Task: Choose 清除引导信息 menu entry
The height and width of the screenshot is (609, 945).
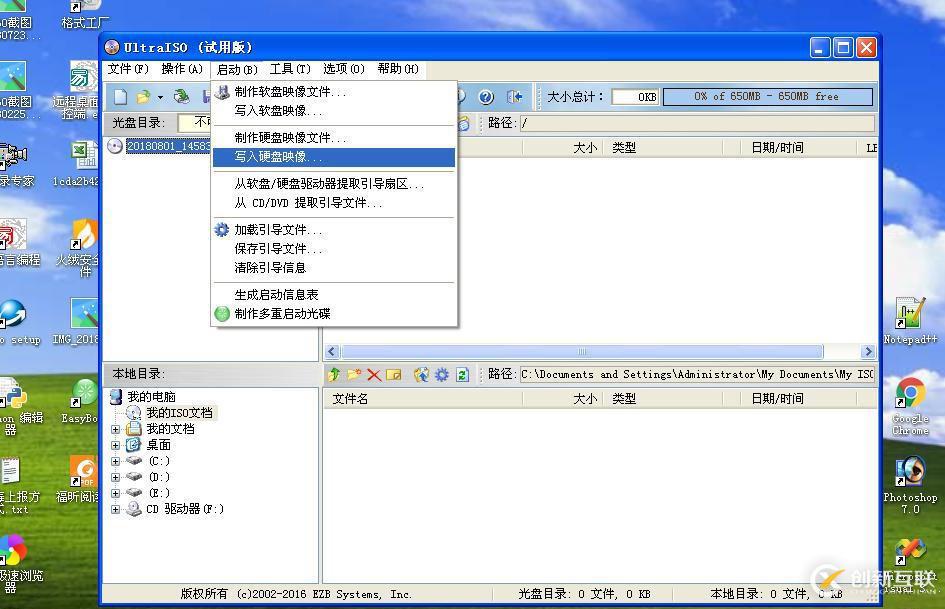Action: [x=334, y=268]
